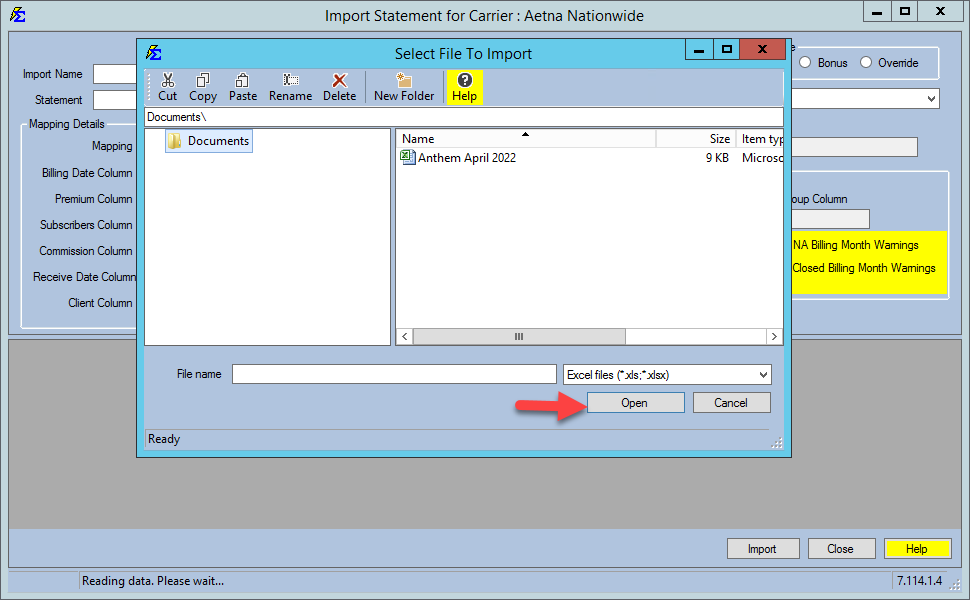The image size is (970, 600).
Task: Click the Rename toolbar icon
Action: (x=290, y=87)
